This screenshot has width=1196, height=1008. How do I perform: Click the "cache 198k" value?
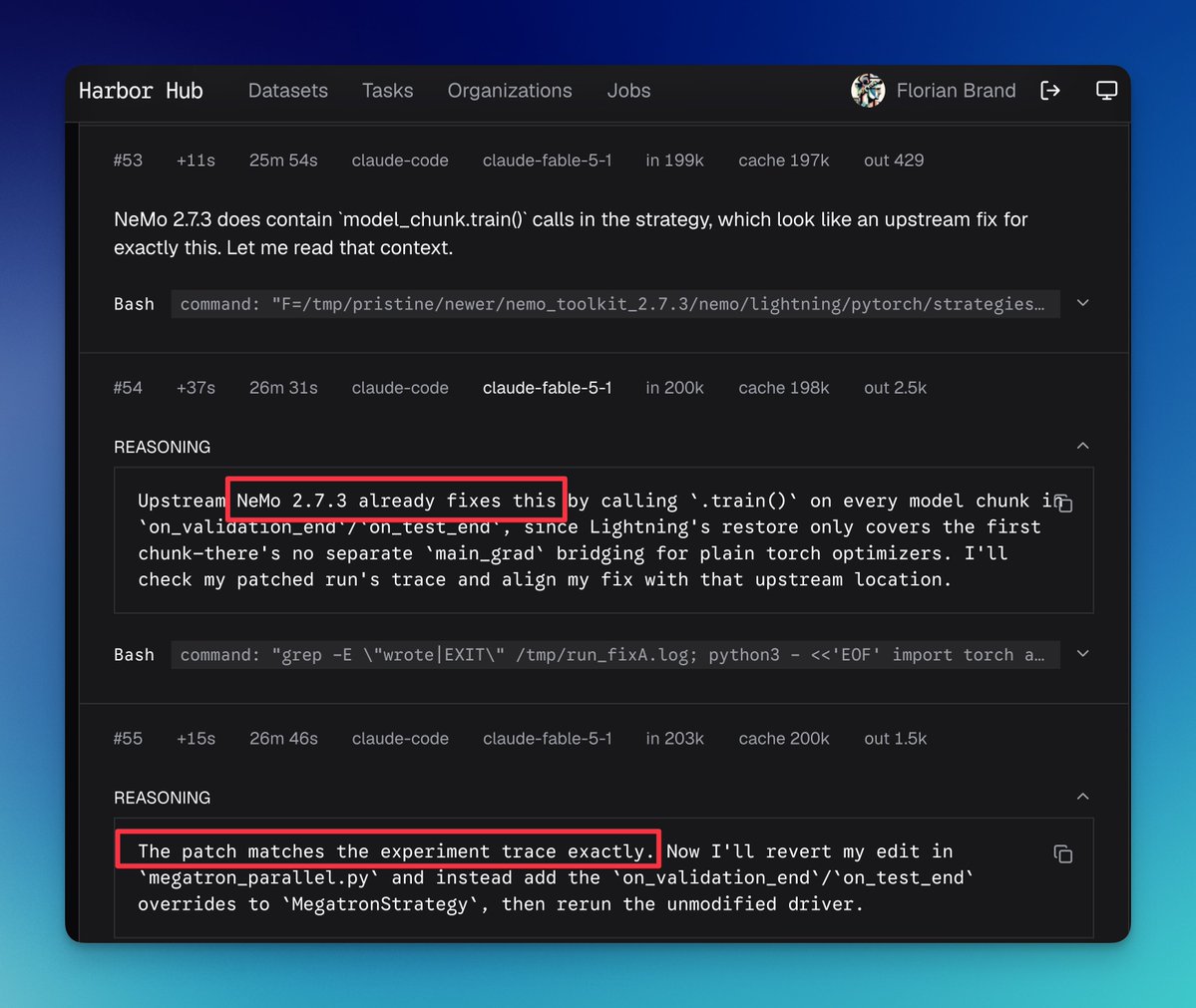pos(783,387)
